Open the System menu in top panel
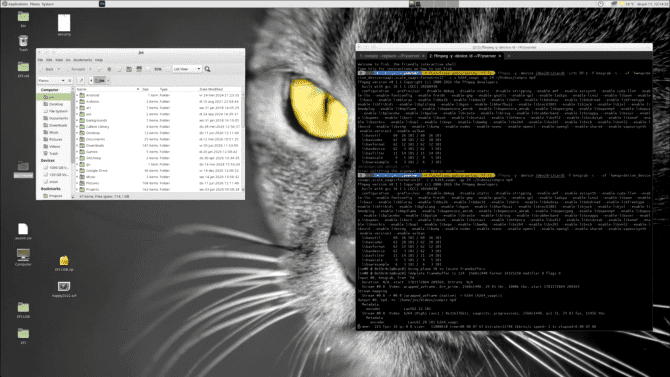This screenshot has width=670, height=377. point(47,4)
